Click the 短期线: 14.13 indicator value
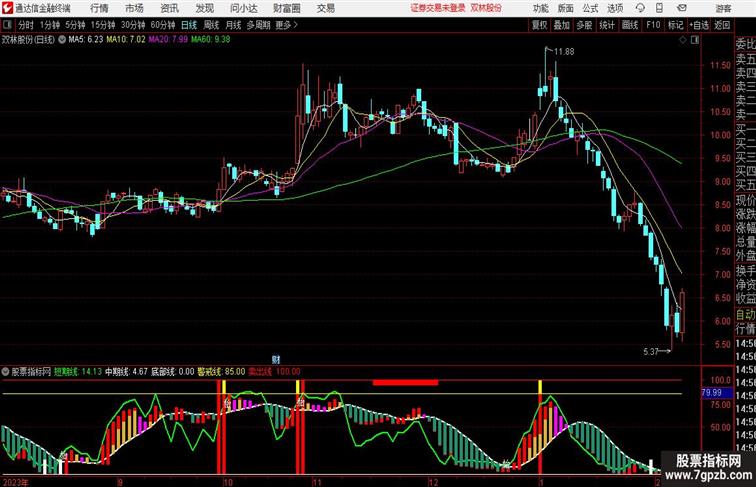 pyautogui.click(x=78, y=372)
